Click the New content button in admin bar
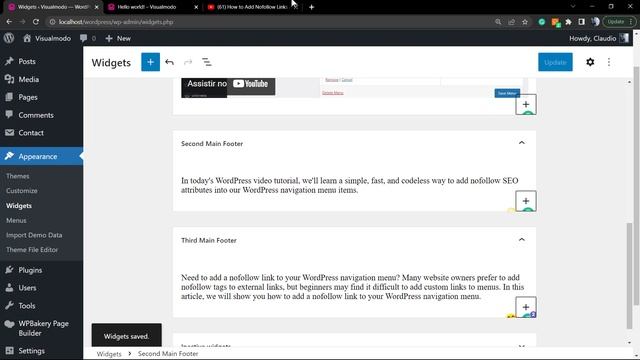640x360 pixels. pyautogui.click(x=118, y=38)
